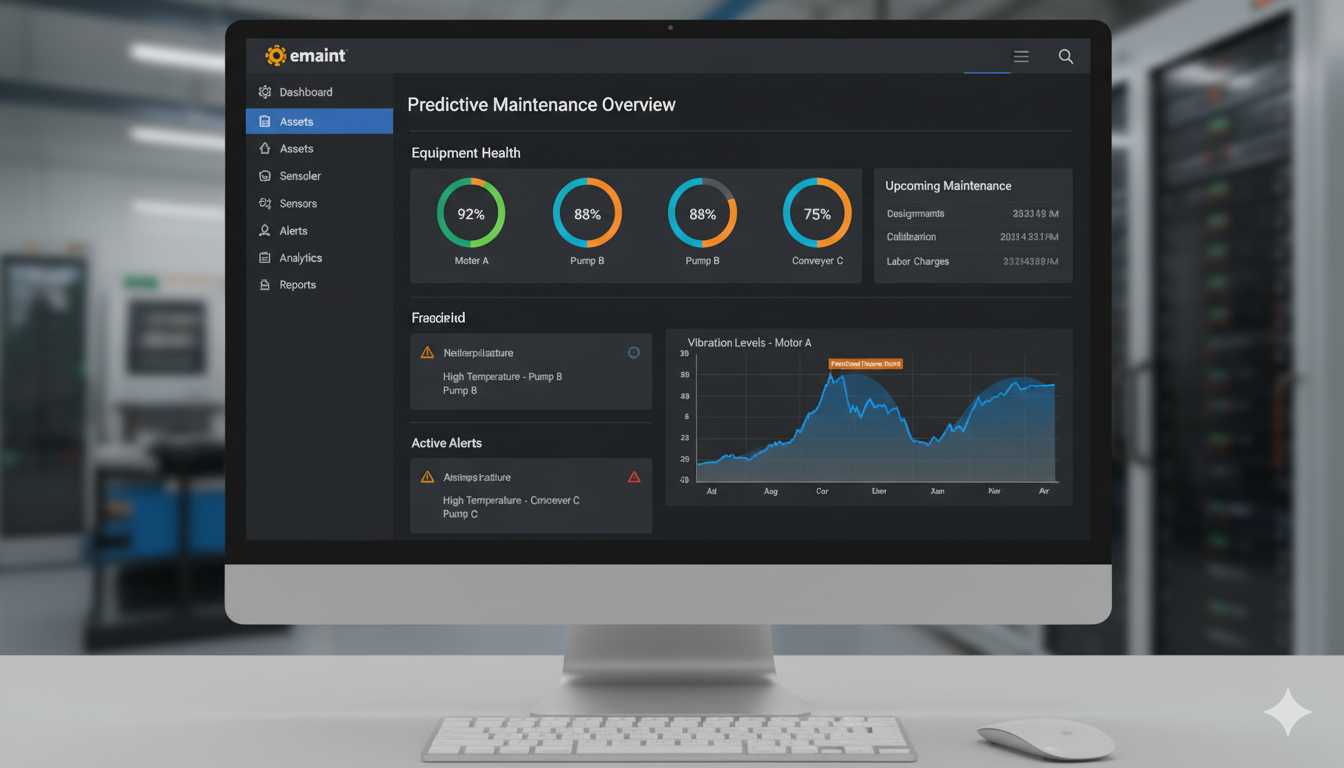Click the Analytics icon in sidebar

[x=265, y=258]
